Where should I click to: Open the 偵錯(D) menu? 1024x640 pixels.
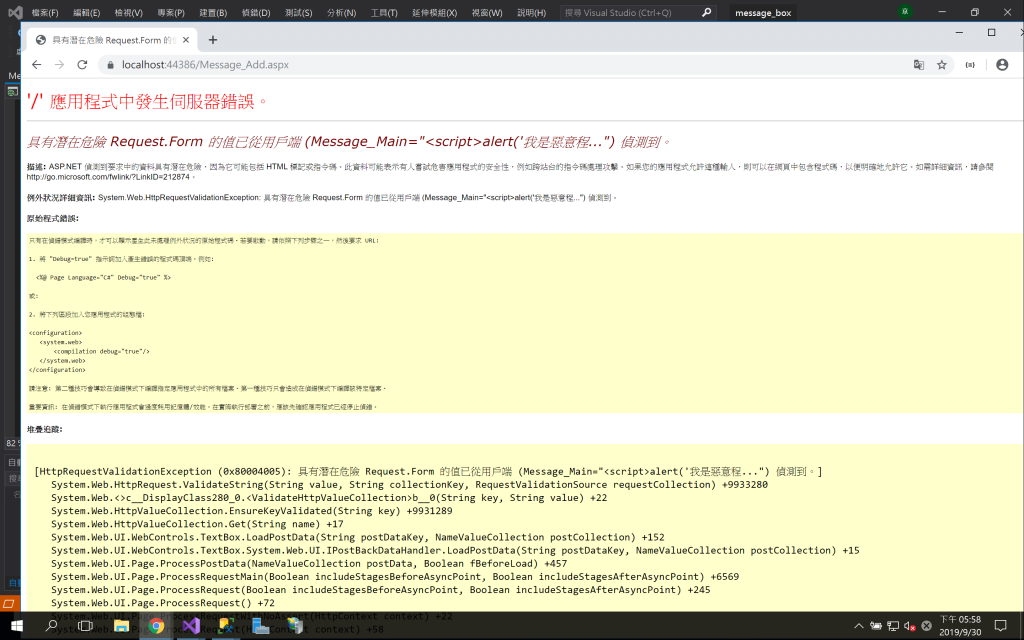click(255, 13)
